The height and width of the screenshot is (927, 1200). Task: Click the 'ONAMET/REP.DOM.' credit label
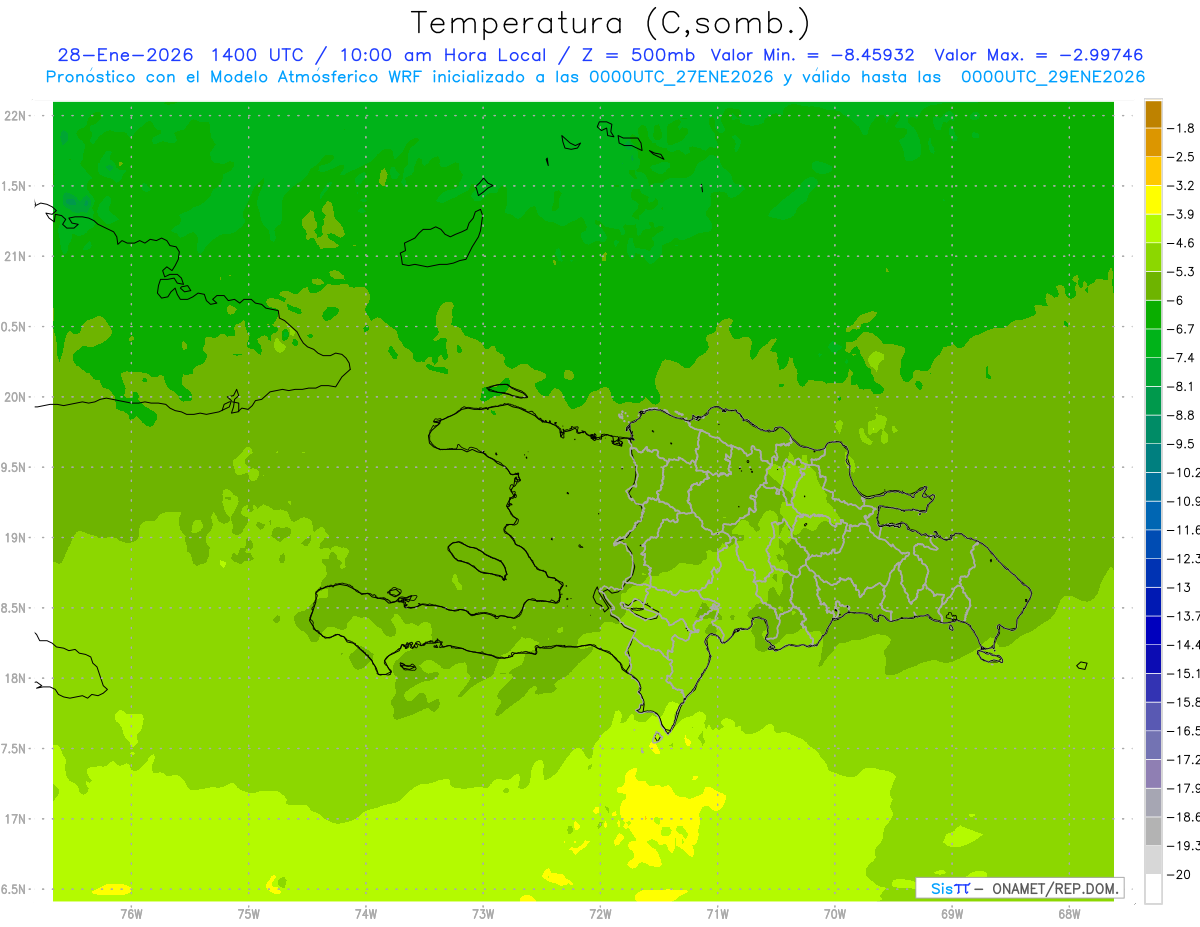pyautogui.click(x=1055, y=888)
